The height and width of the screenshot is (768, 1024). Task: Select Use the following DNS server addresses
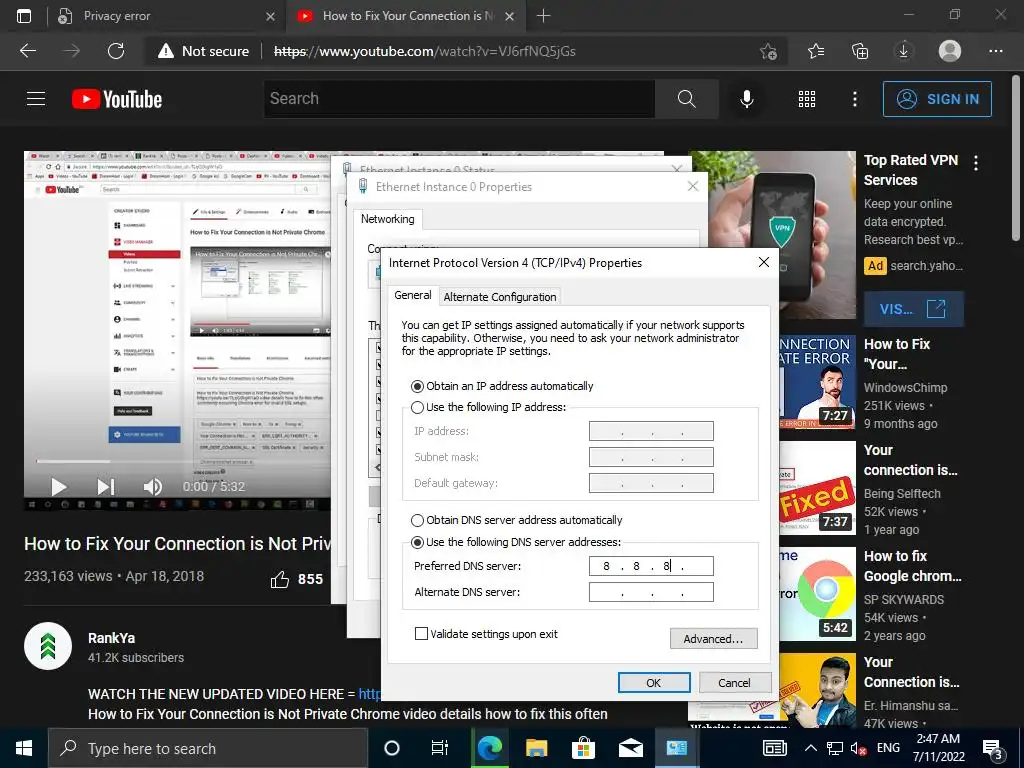coord(417,542)
